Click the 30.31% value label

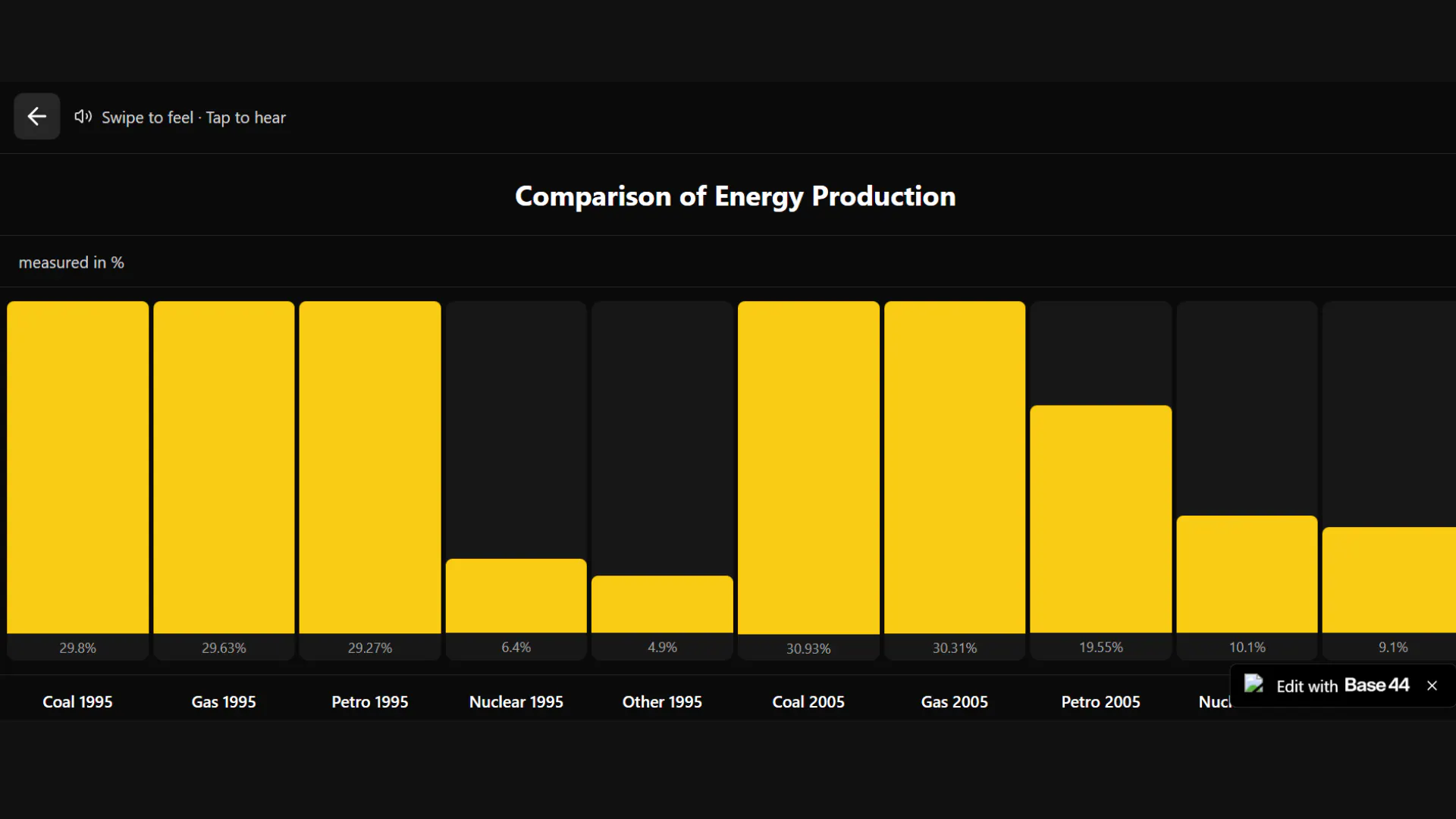click(x=955, y=648)
